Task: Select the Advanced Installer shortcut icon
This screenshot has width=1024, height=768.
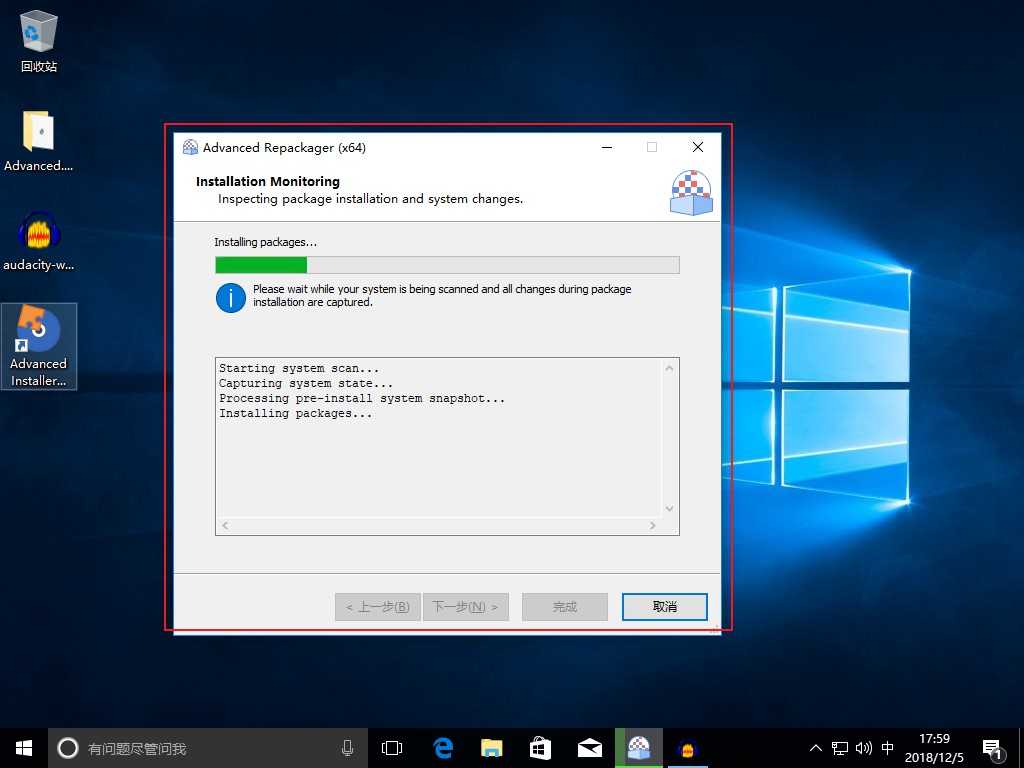Action: 39,346
